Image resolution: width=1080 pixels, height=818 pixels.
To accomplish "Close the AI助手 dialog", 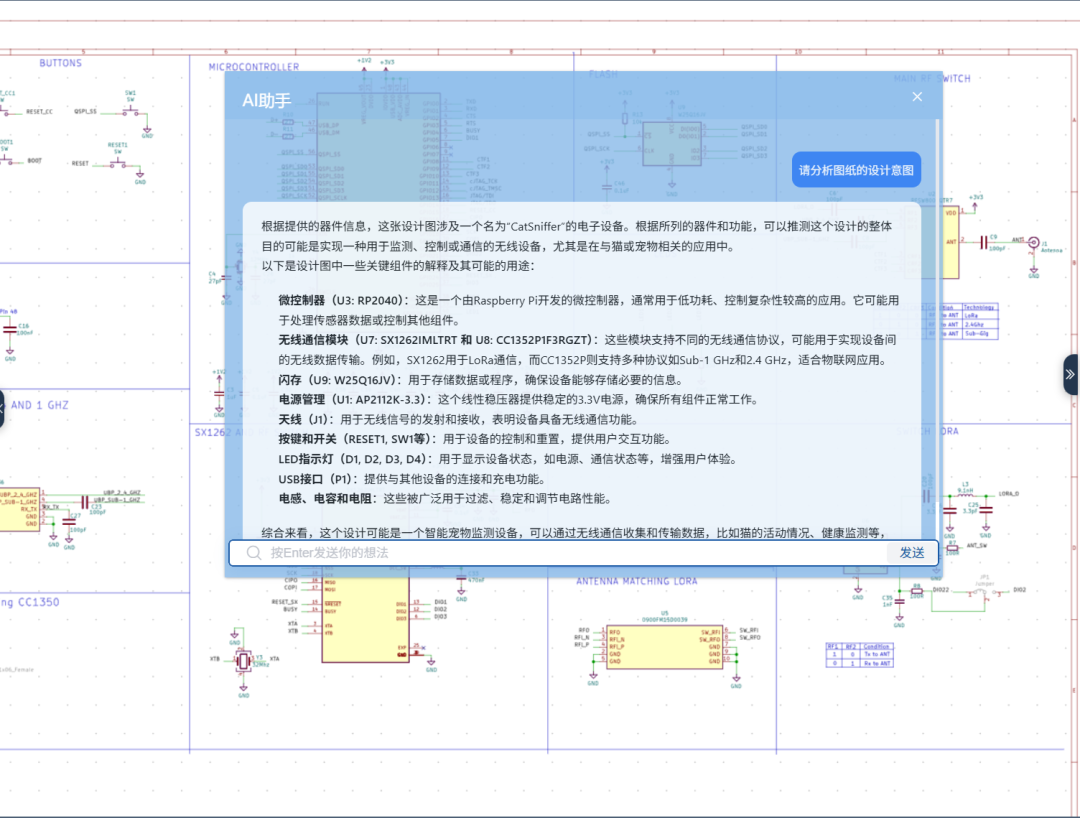I will [x=917, y=97].
